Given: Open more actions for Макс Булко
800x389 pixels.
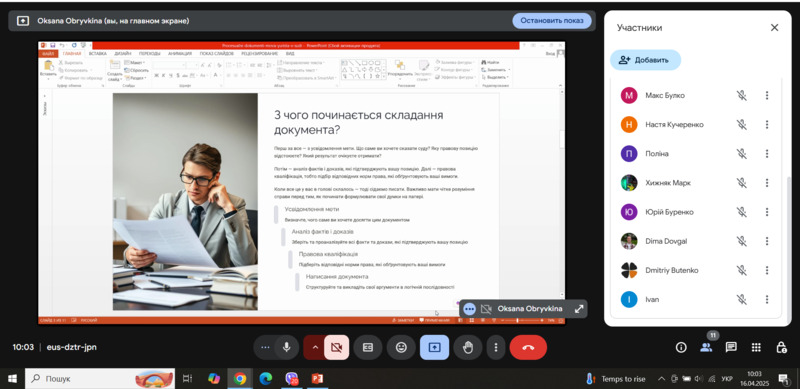Looking at the screenshot, I should pyautogui.click(x=766, y=95).
